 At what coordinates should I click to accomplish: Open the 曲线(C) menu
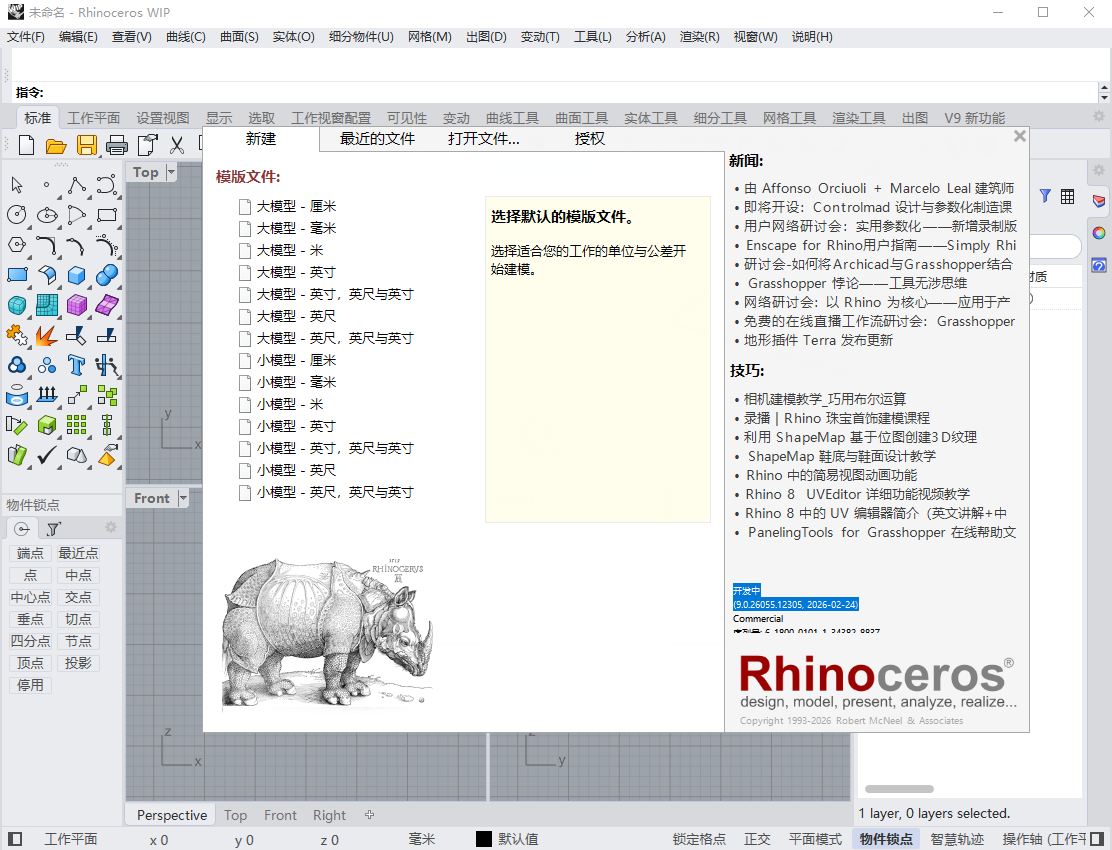(x=186, y=37)
